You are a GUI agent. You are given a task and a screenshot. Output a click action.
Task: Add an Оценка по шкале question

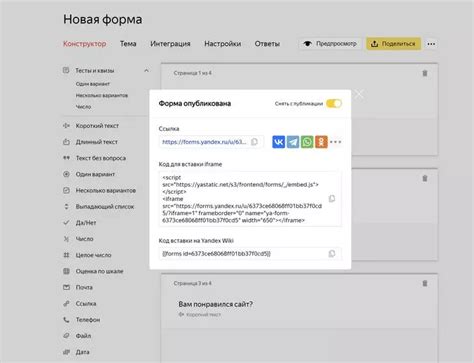pyautogui.click(x=93, y=271)
